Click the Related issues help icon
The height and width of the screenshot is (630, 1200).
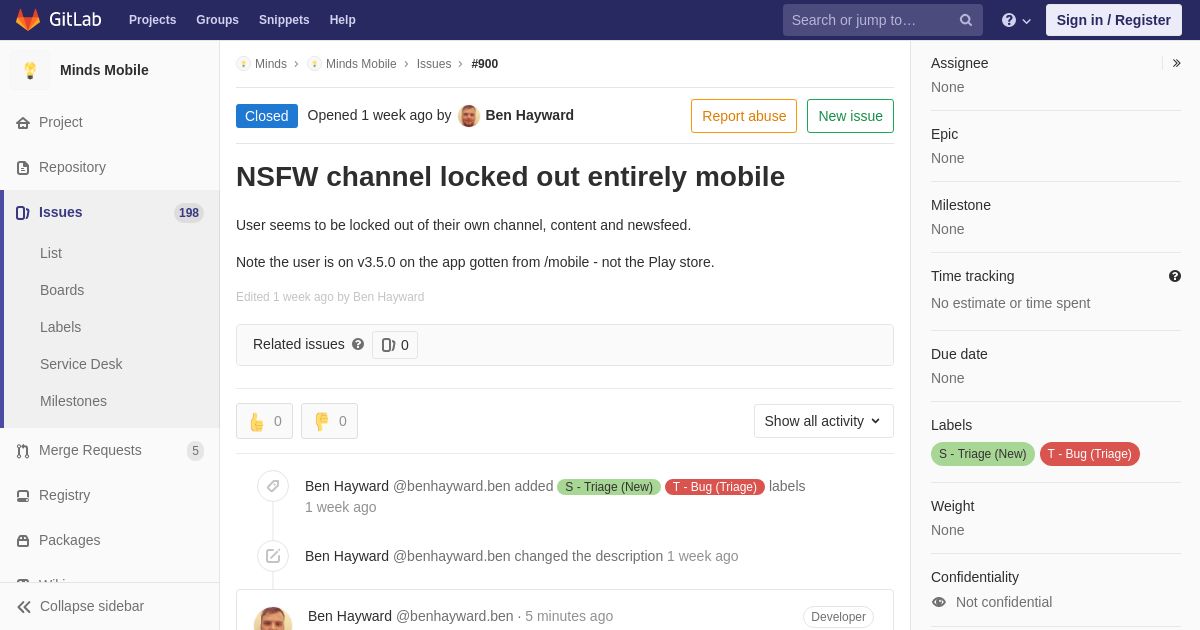pyautogui.click(x=358, y=344)
